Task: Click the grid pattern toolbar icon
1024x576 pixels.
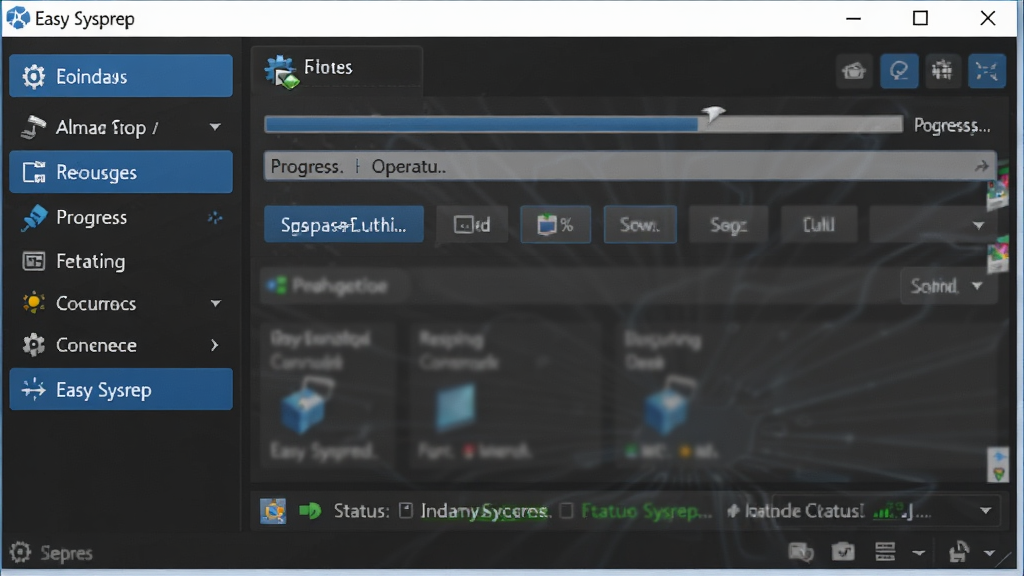Action: [942, 71]
